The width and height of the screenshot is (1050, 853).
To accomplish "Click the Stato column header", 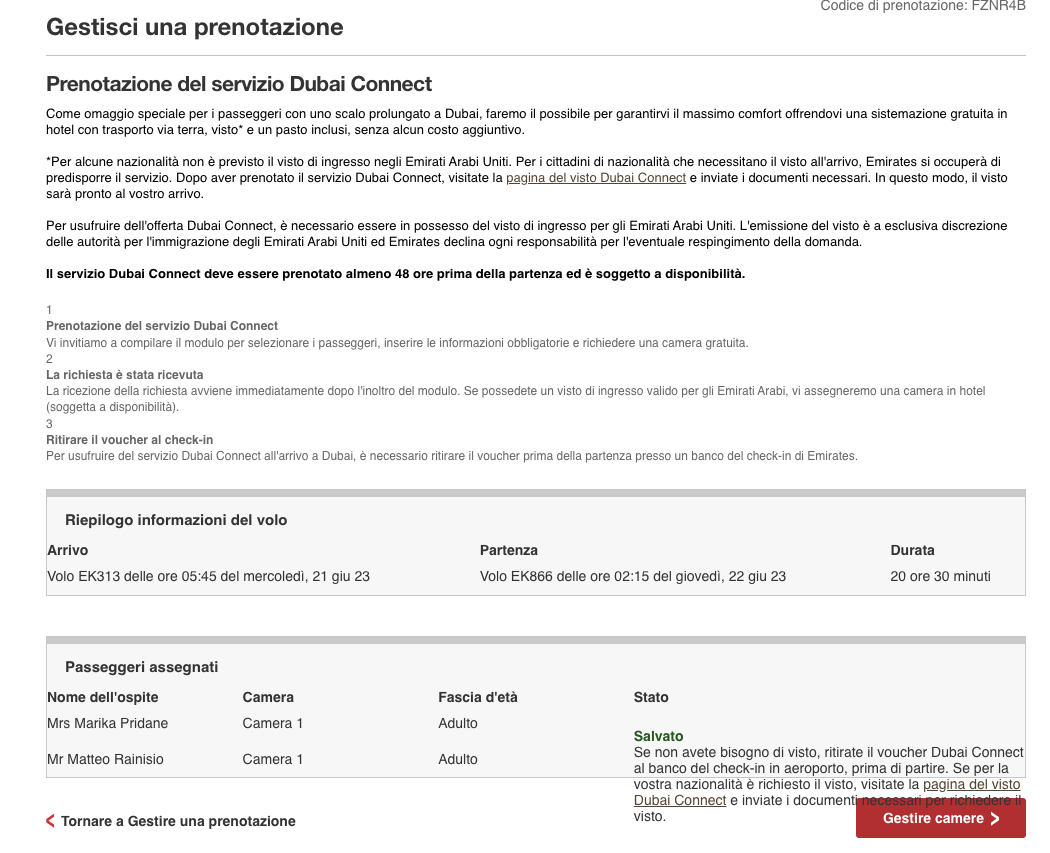I will [651, 697].
